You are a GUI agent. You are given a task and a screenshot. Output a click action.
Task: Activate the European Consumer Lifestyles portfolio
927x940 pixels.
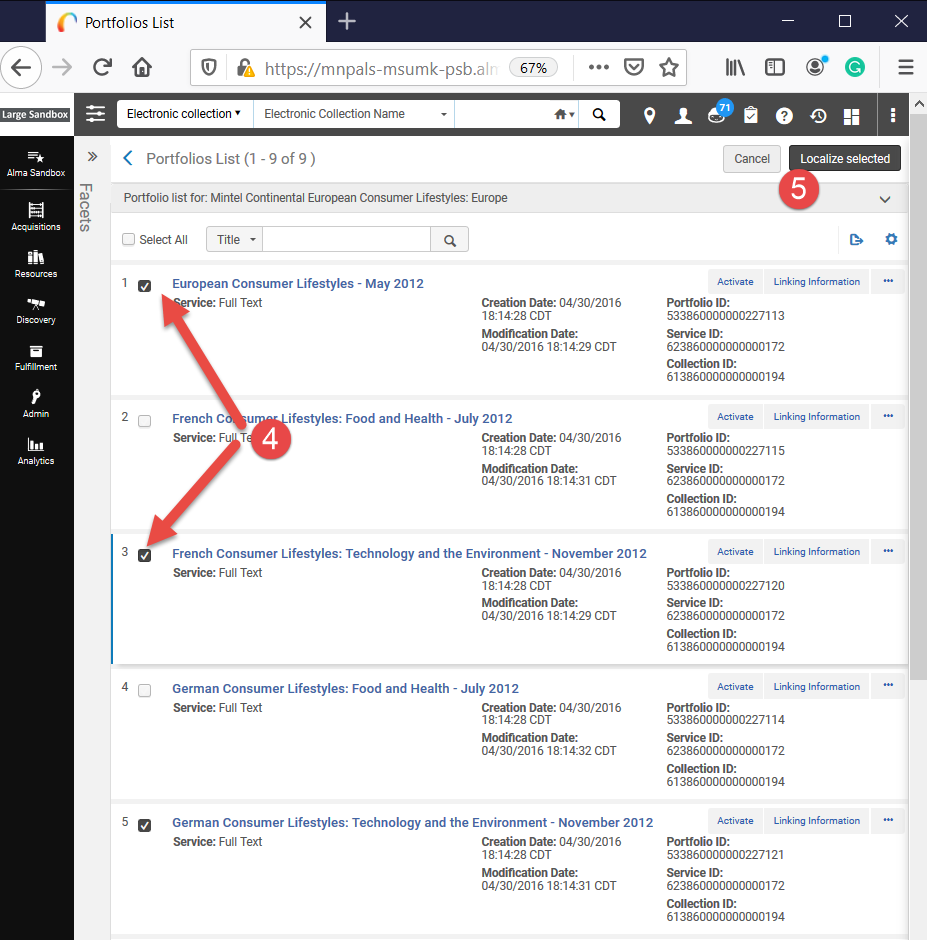tap(735, 282)
